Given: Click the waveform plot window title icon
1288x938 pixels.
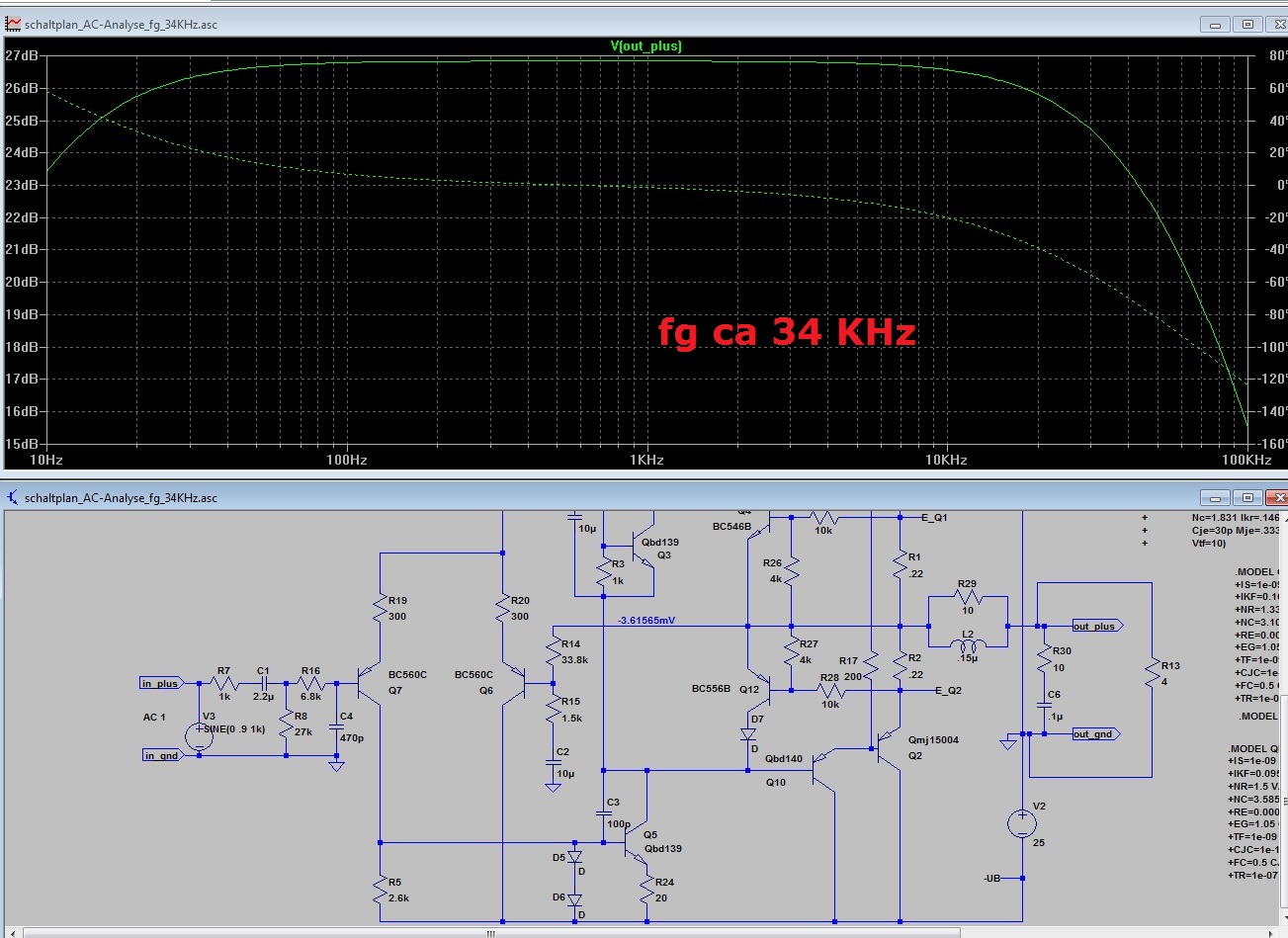Looking at the screenshot, I should (13, 24).
